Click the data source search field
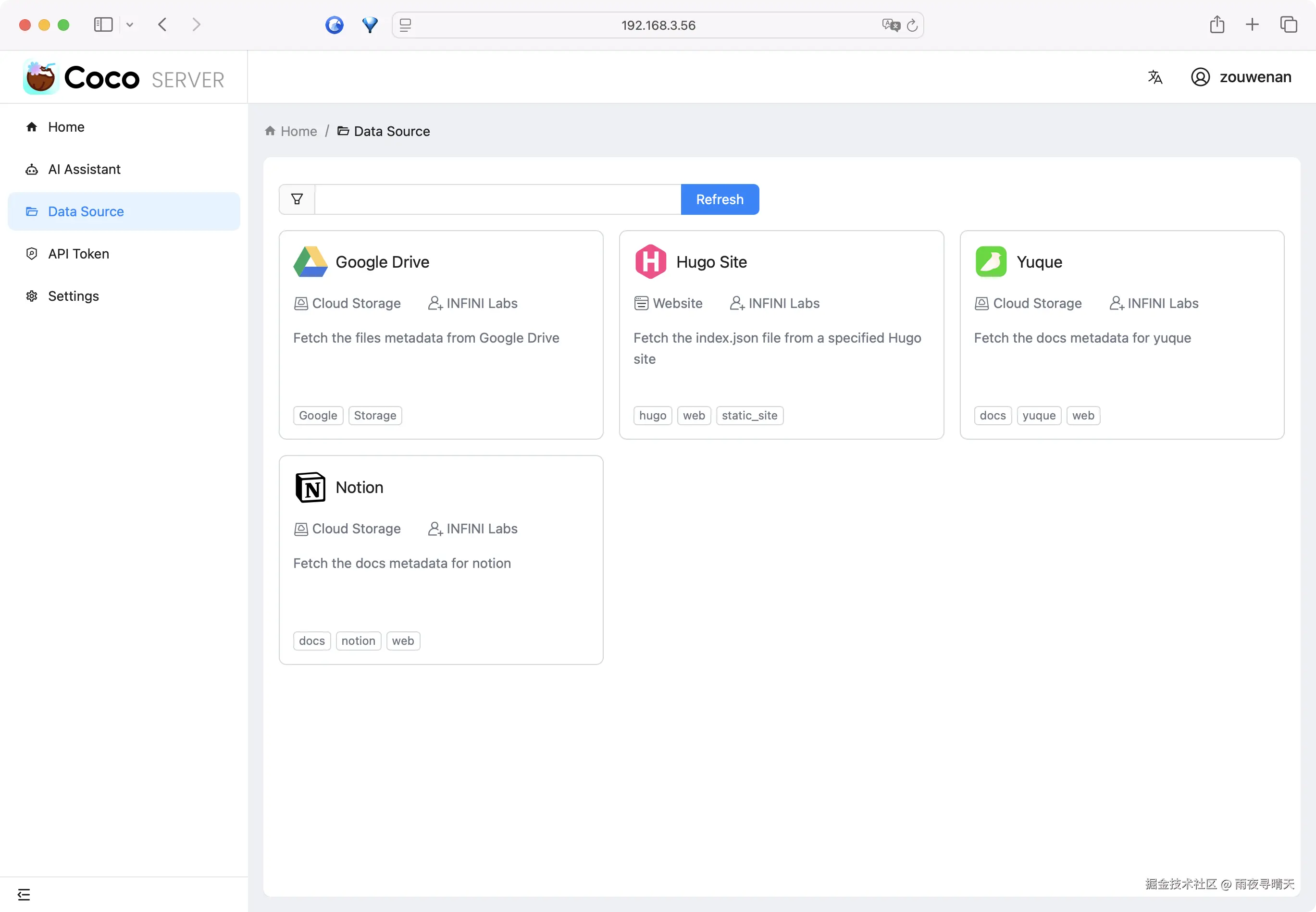 [x=497, y=199]
